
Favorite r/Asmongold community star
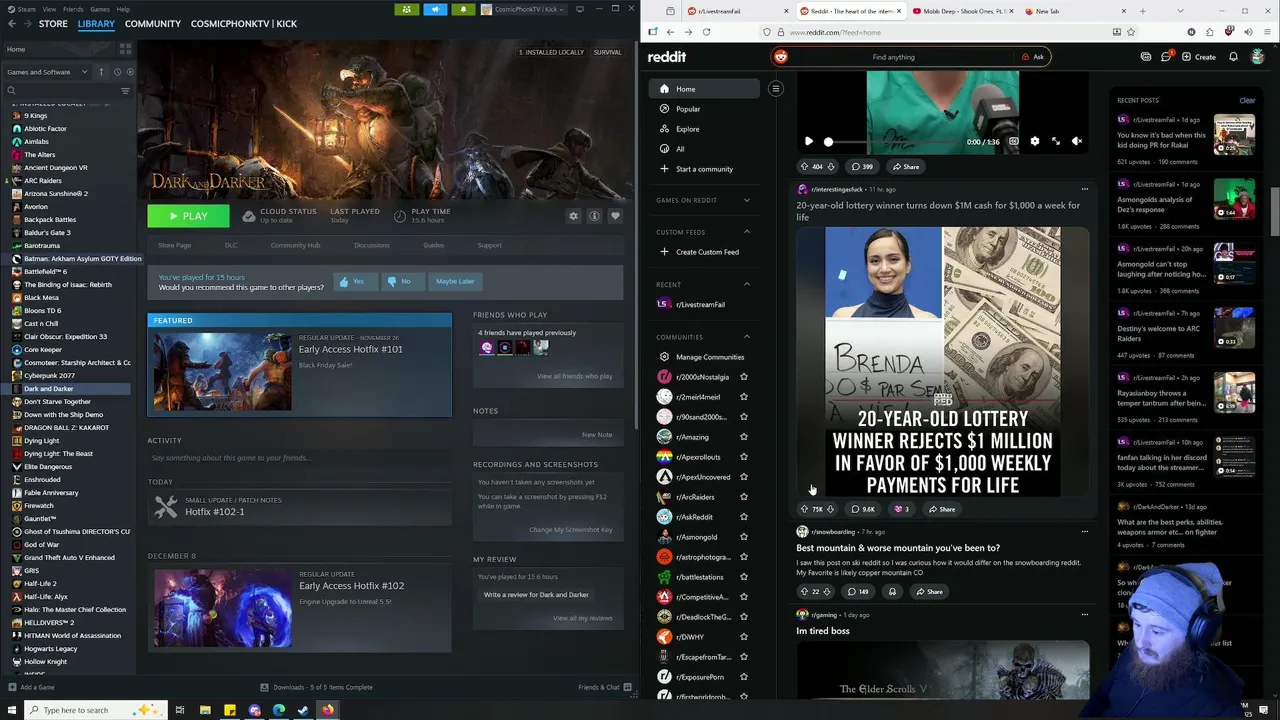pos(743,537)
